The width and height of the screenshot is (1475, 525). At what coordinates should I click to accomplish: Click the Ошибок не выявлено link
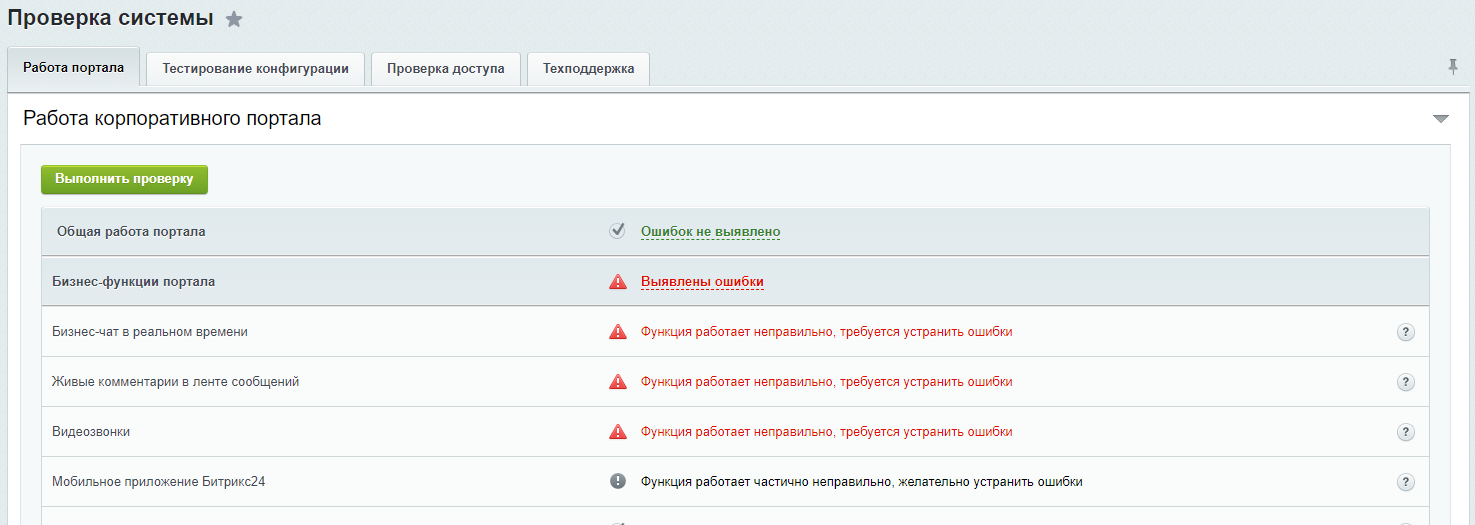(710, 231)
